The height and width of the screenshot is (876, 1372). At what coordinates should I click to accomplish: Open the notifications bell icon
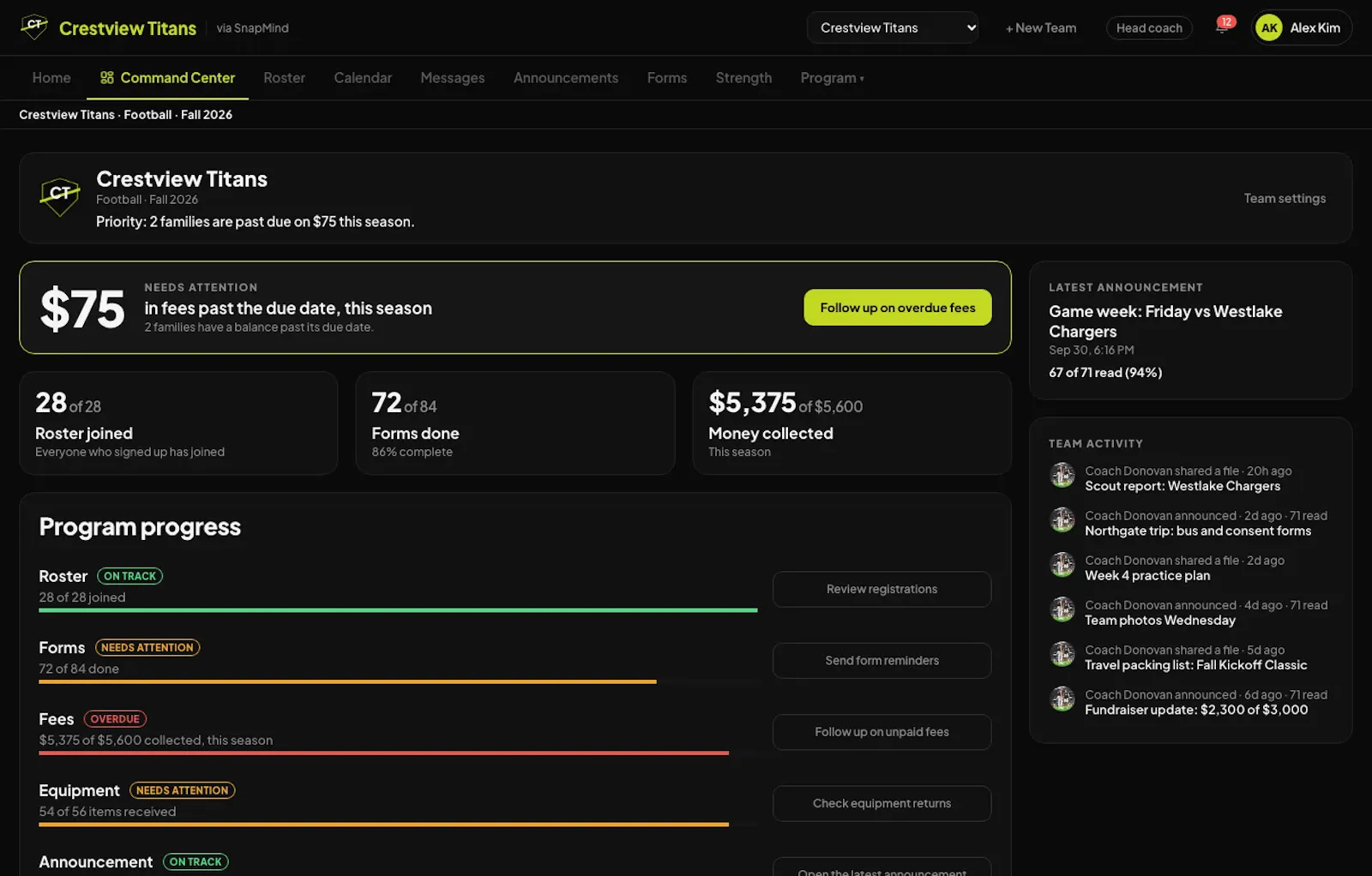tap(1222, 27)
